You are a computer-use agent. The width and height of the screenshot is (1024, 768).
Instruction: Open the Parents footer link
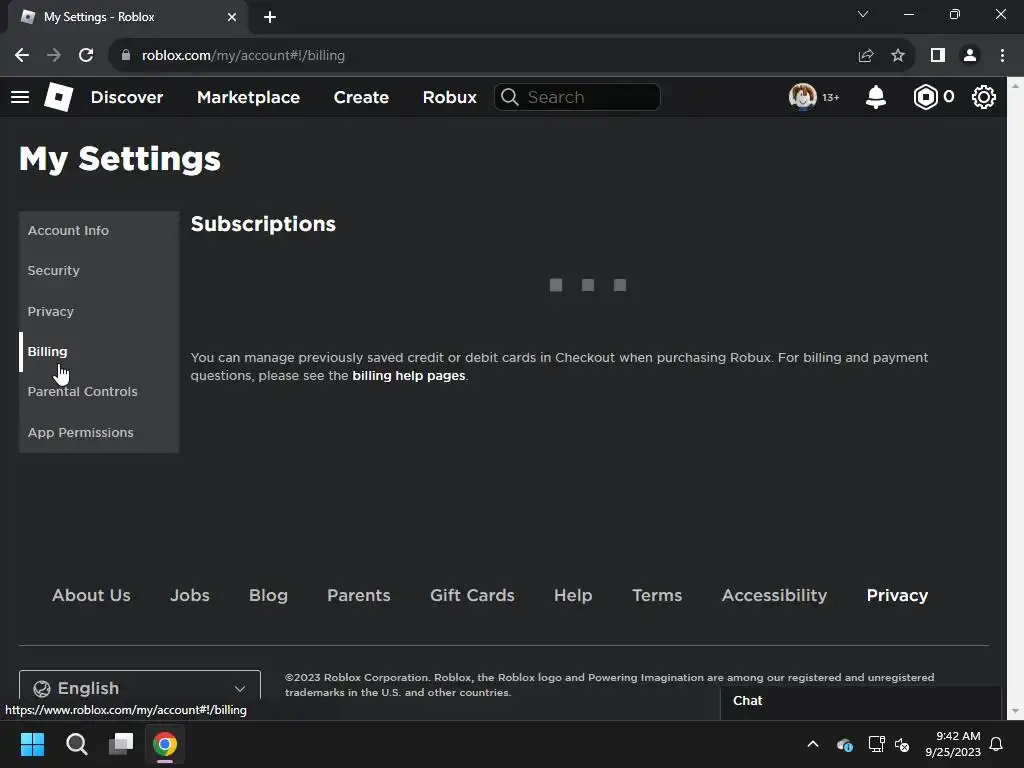(359, 596)
